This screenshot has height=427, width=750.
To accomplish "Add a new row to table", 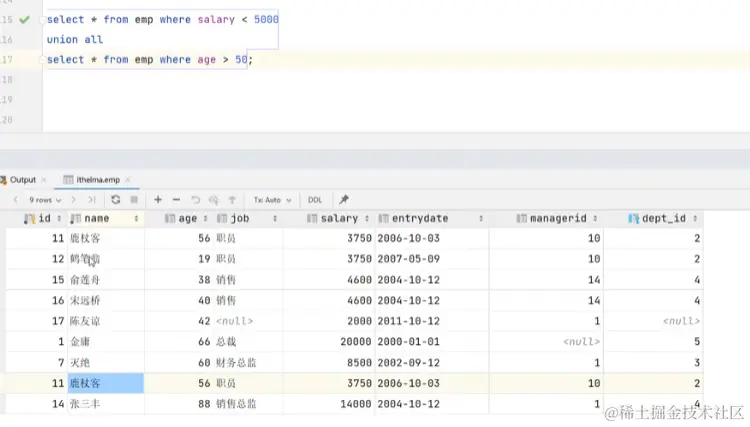I will click(x=158, y=200).
